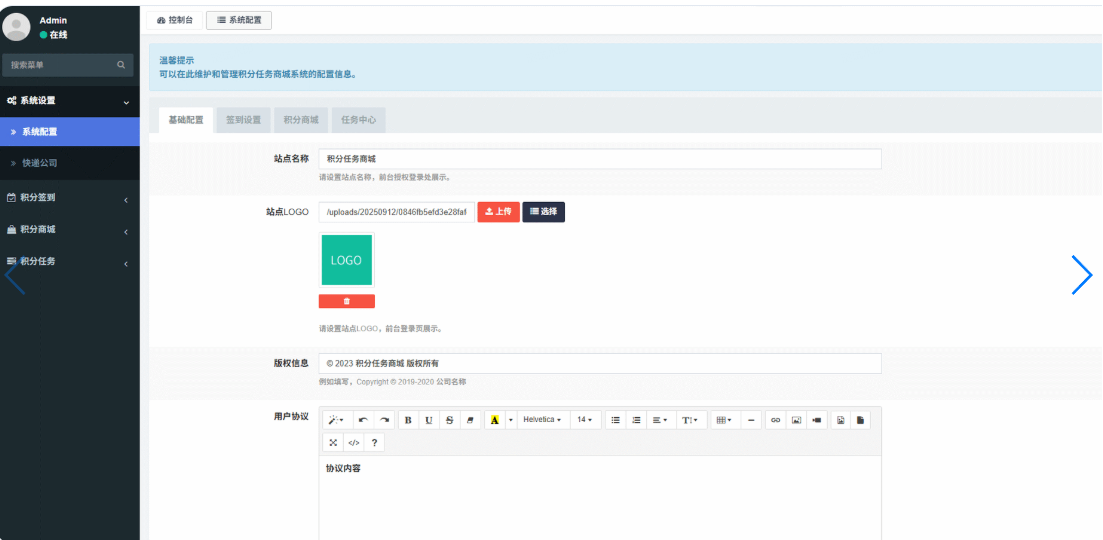Toggle bold formatting in the editor
Image resolution: width=1103 pixels, height=540 pixels.
[x=408, y=420]
